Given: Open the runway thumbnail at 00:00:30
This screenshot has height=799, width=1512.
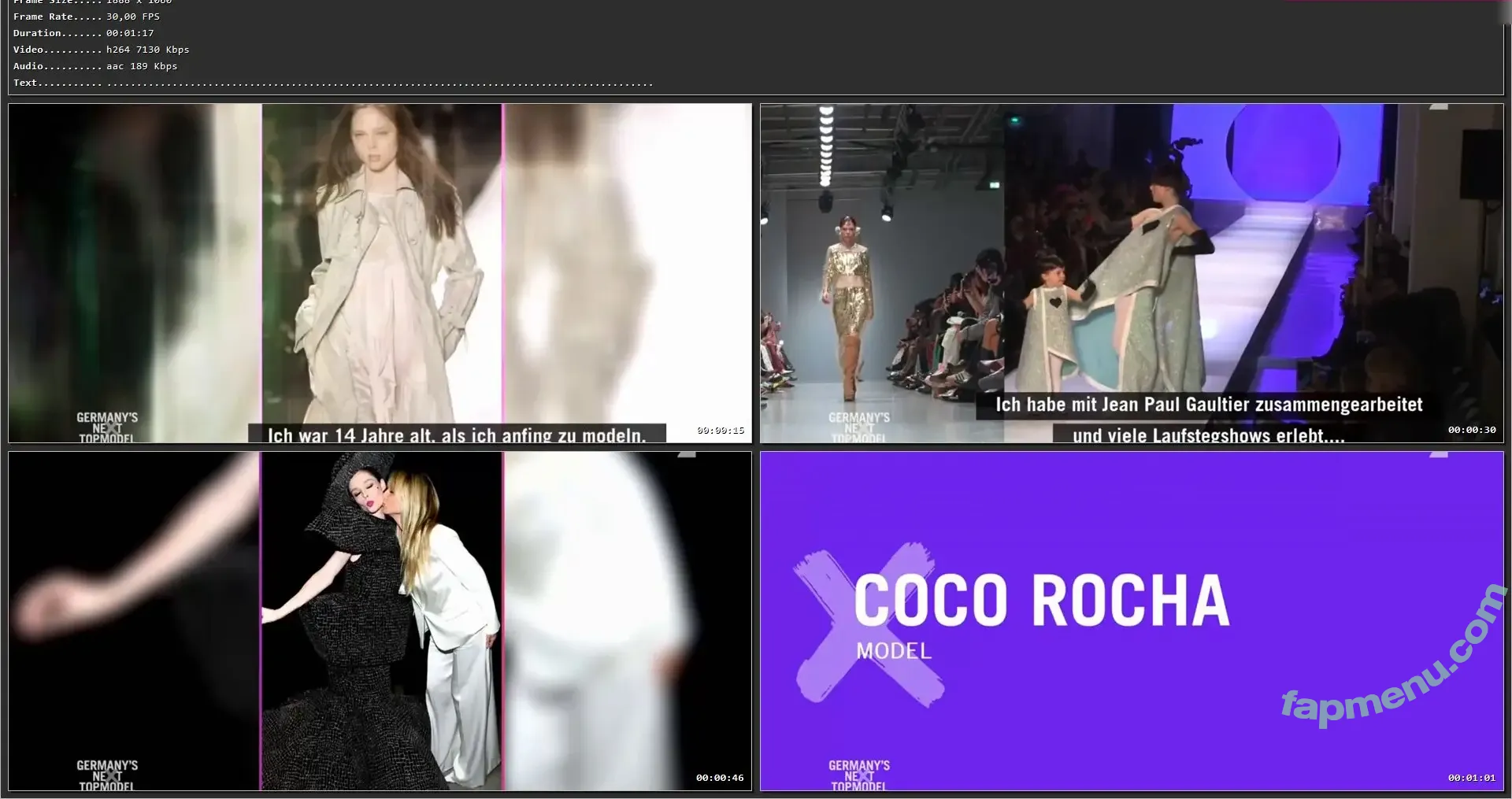Looking at the screenshot, I should [1132, 273].
